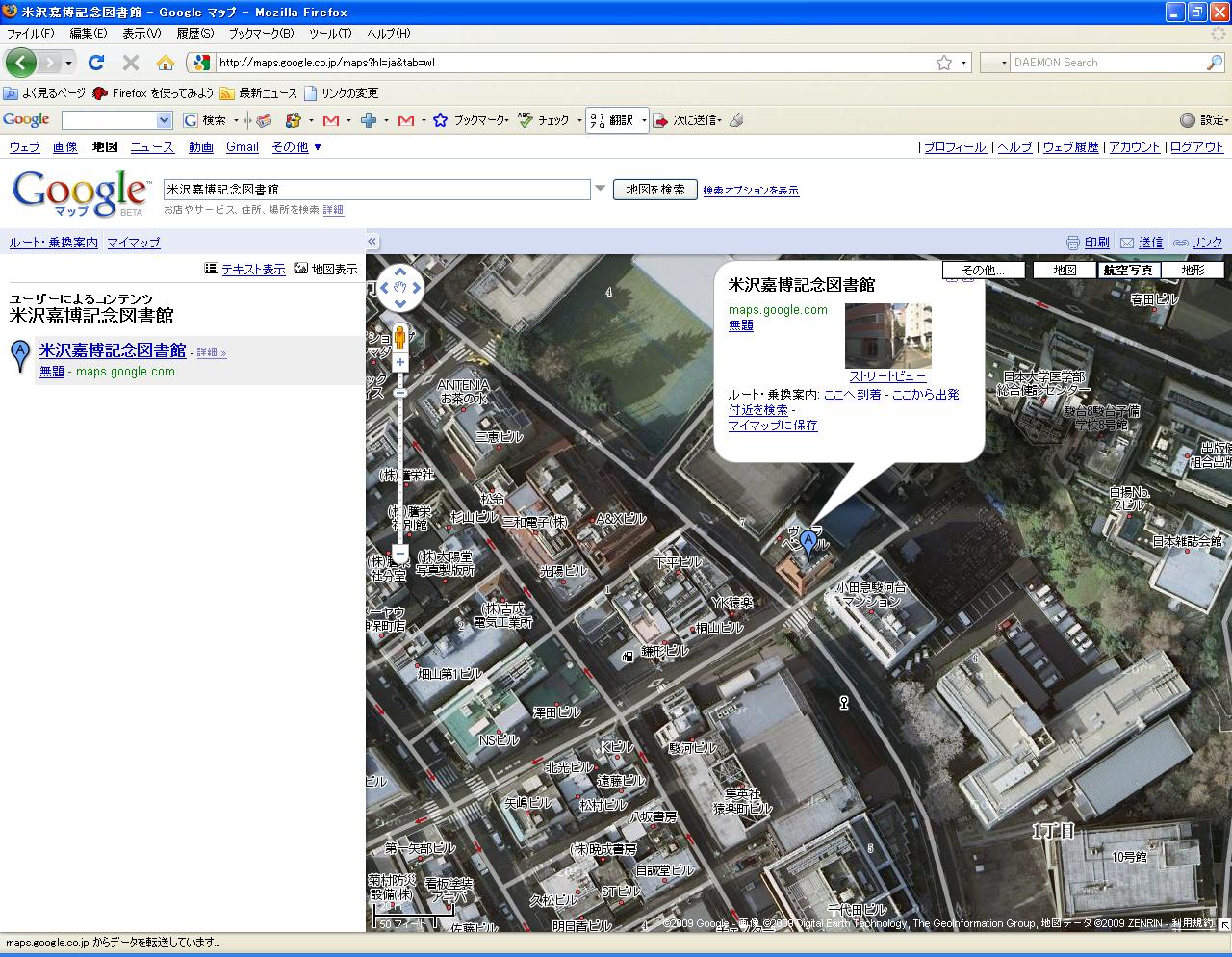
Task: Open the 翻訳 dropdown on toolbar
Action: [x=644, y=120]
